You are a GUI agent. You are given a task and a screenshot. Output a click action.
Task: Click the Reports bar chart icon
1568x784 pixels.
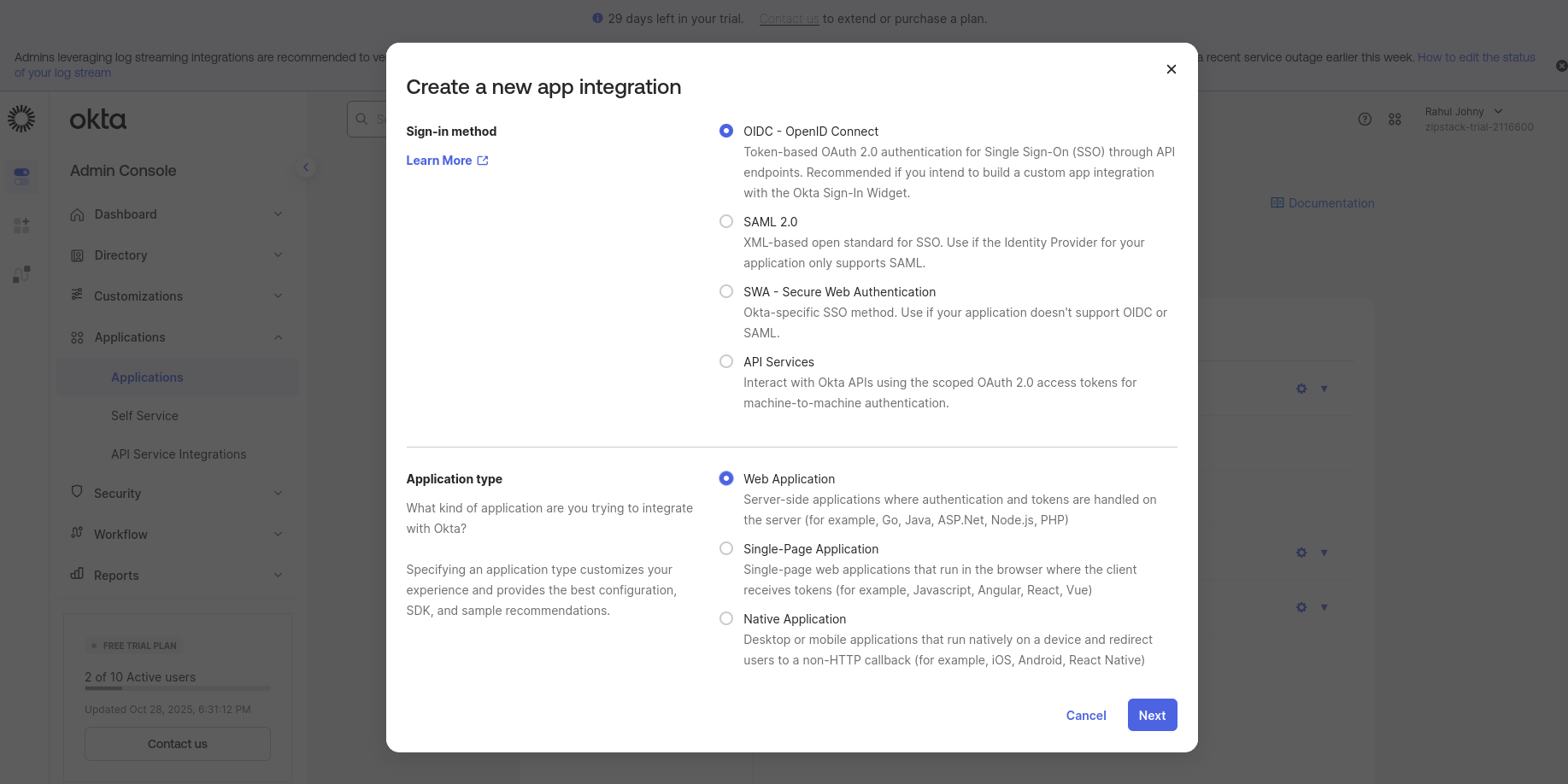(77, 575)
